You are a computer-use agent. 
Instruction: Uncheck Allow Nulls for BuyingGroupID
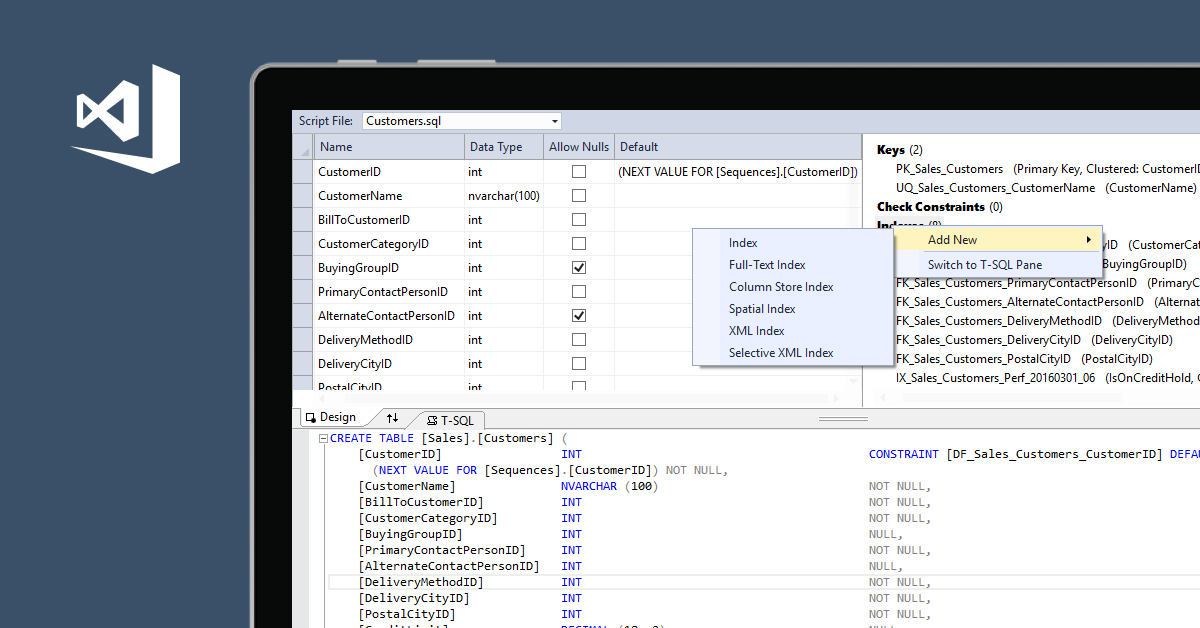point(578,267)
